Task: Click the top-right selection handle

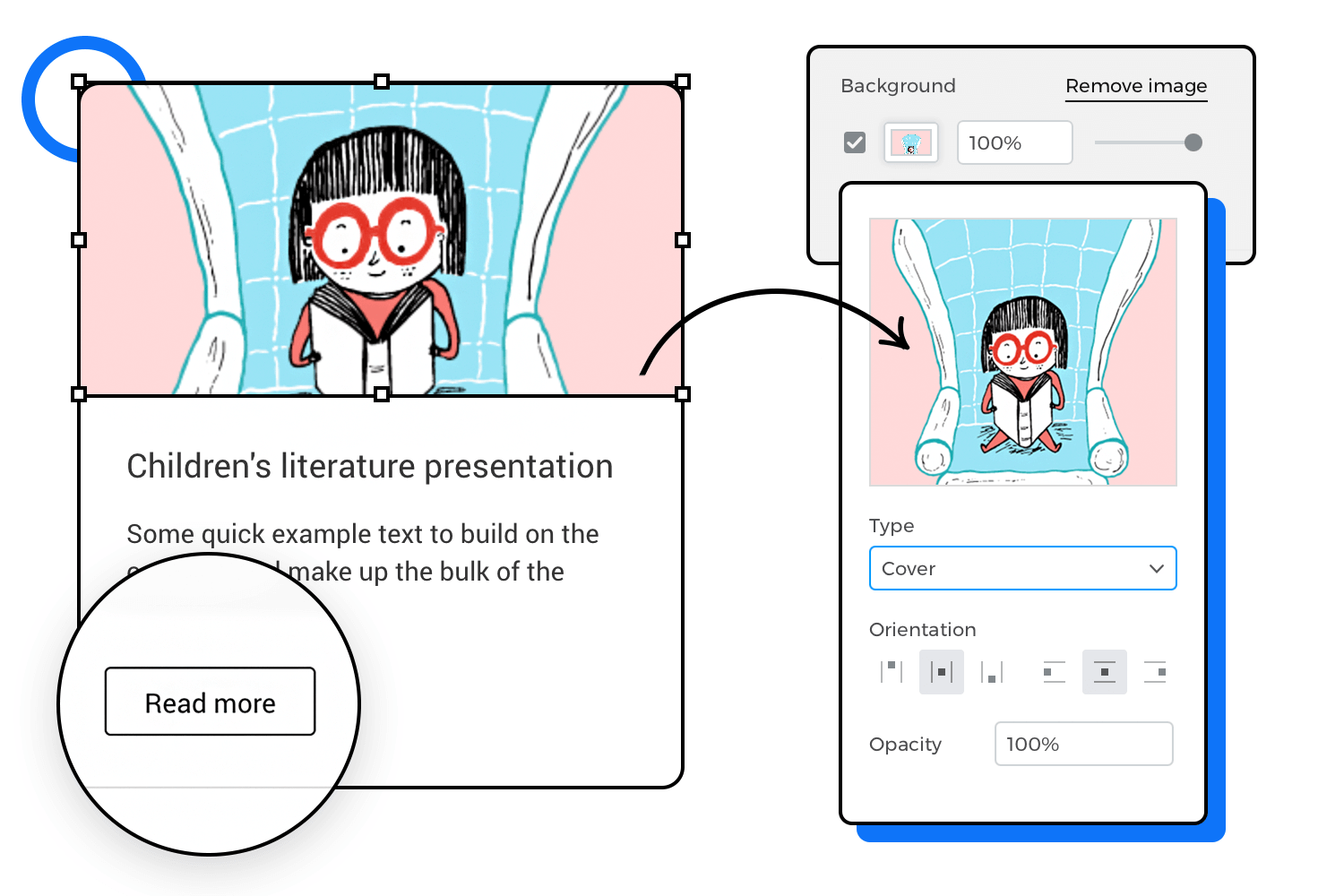Action: 683,82
